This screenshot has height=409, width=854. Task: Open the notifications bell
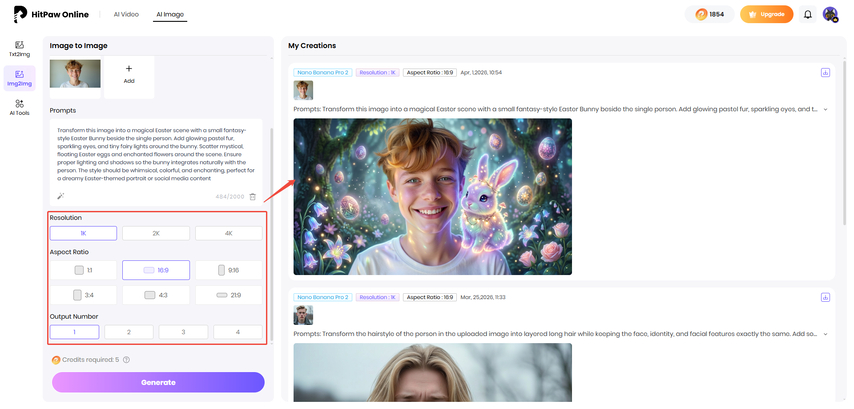click(x=808, y=15)
